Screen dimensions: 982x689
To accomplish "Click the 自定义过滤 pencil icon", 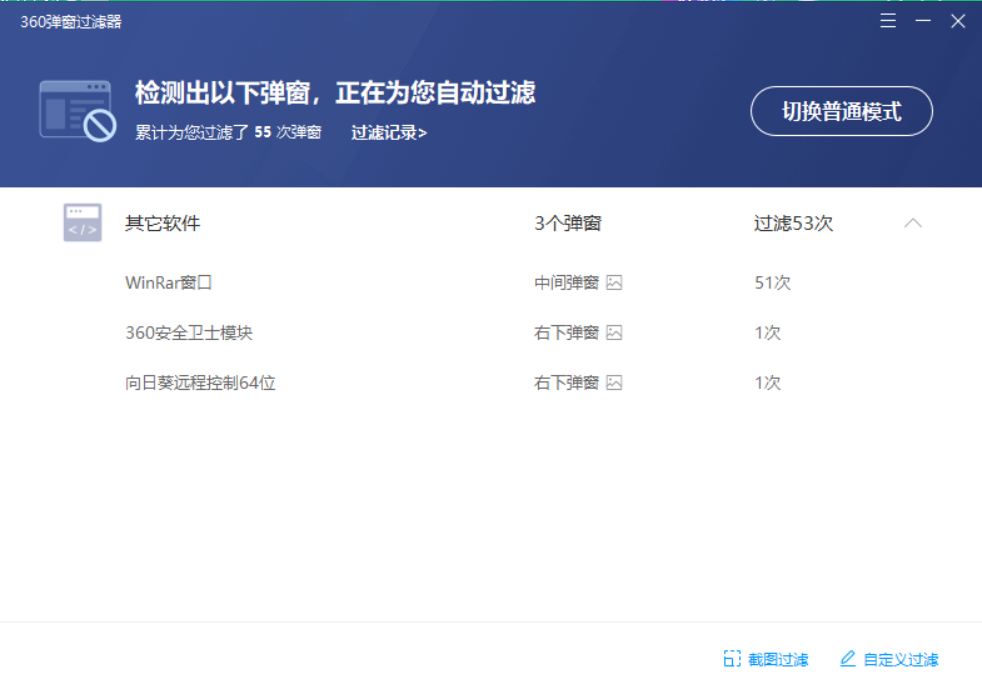I will 847,659.
